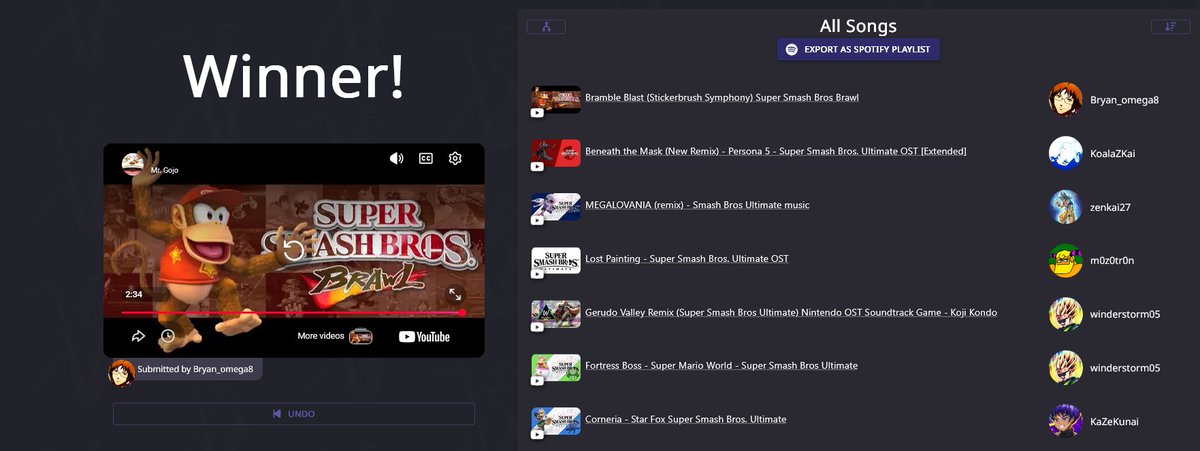Click the 2:34 video timestamp

click(x=134, y=294)
